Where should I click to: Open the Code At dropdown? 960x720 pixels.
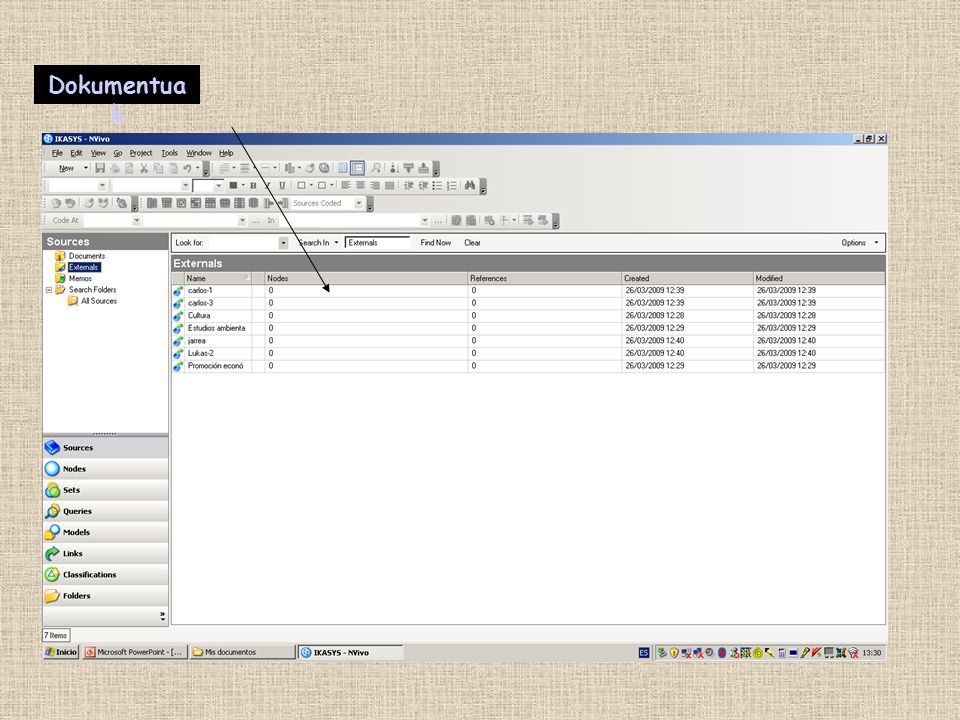point(137,220)
